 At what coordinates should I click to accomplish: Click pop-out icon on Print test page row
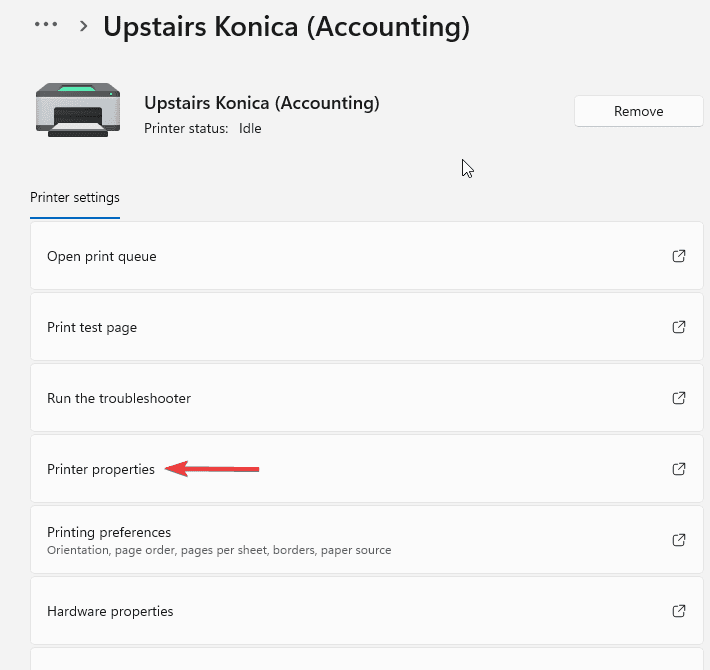(x=679, y=327)
